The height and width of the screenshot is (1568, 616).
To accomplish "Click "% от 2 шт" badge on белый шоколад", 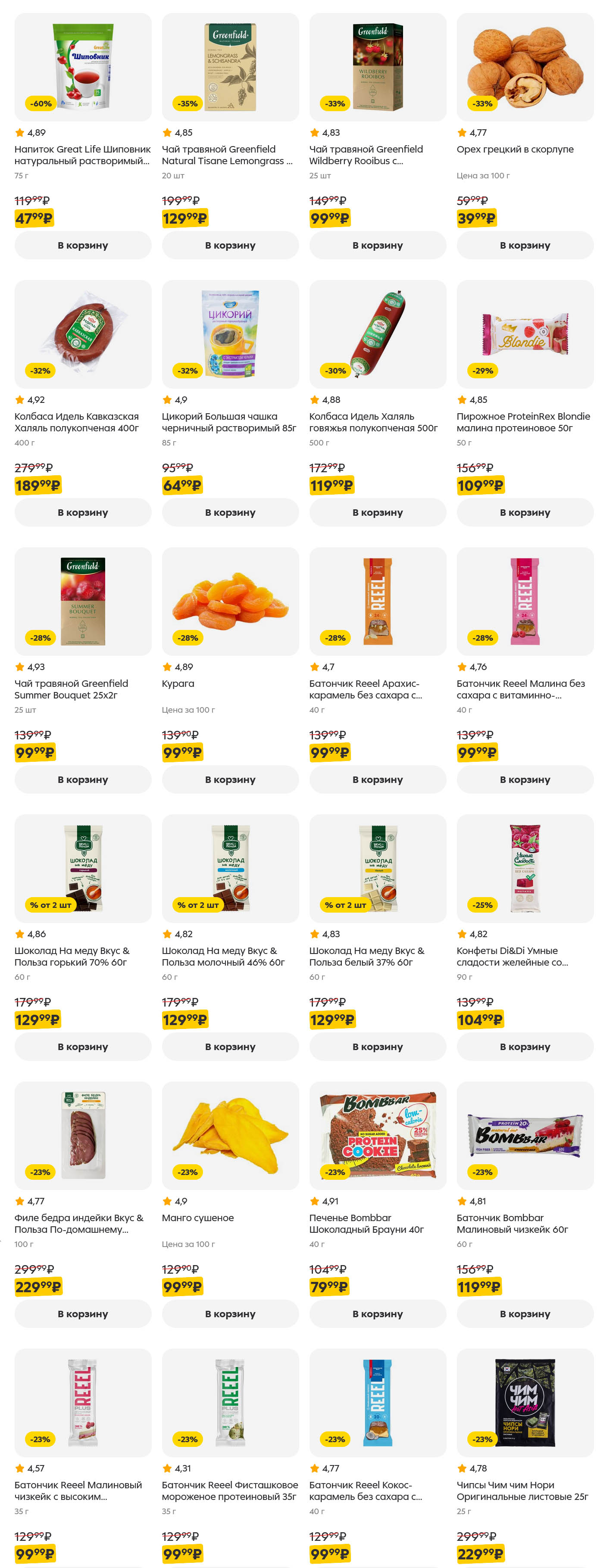I will coord(345,905).
